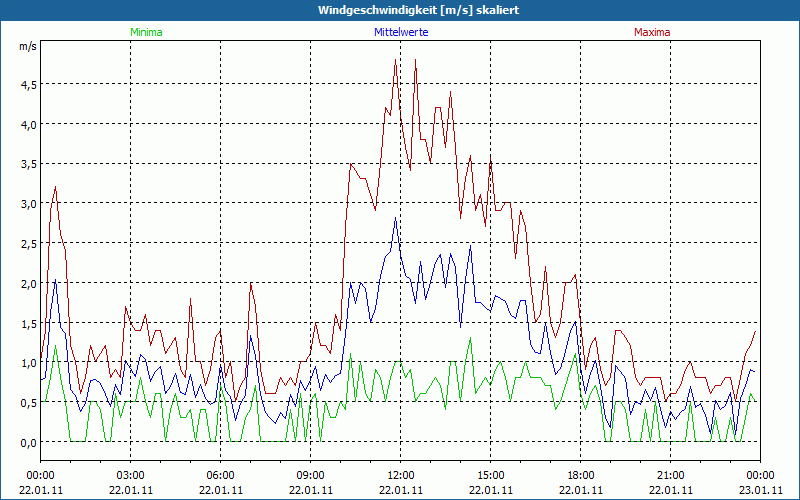Select the red Maxima legend label
Viewport: 800px width, 500px height.
(x=652, y=32)
